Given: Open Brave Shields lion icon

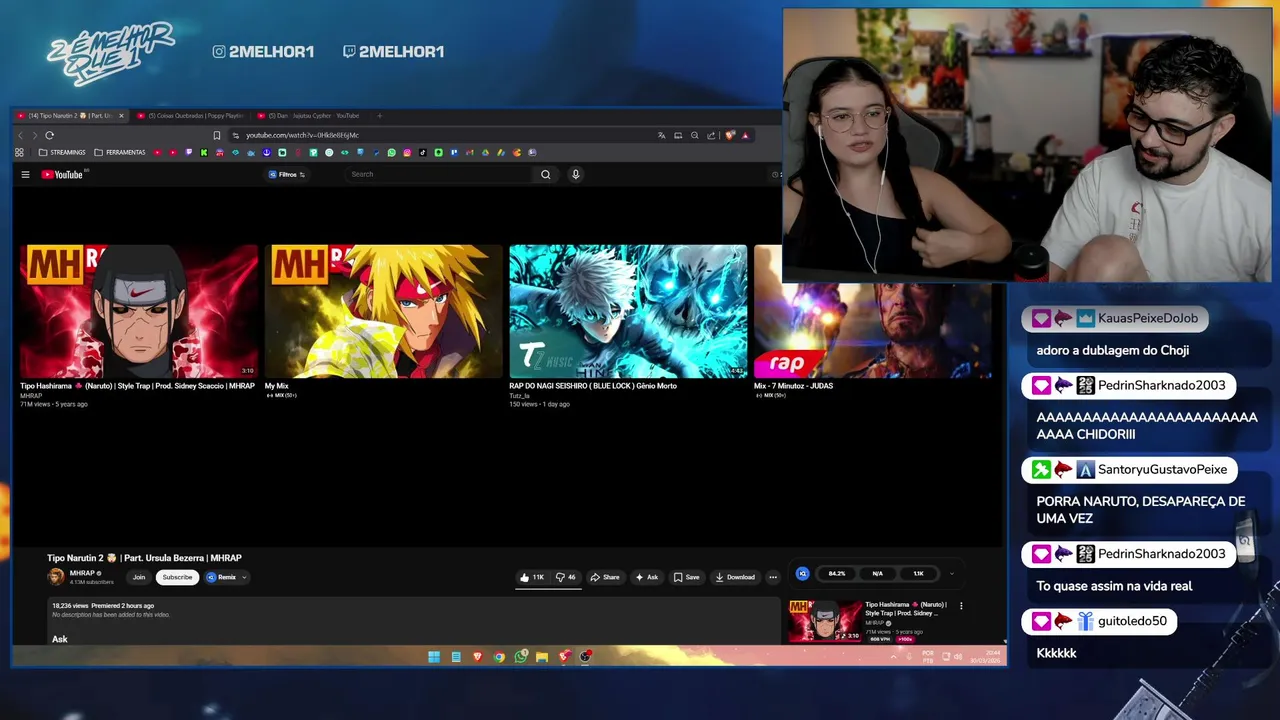Looking at the screenshot, I should click(729, 135).
